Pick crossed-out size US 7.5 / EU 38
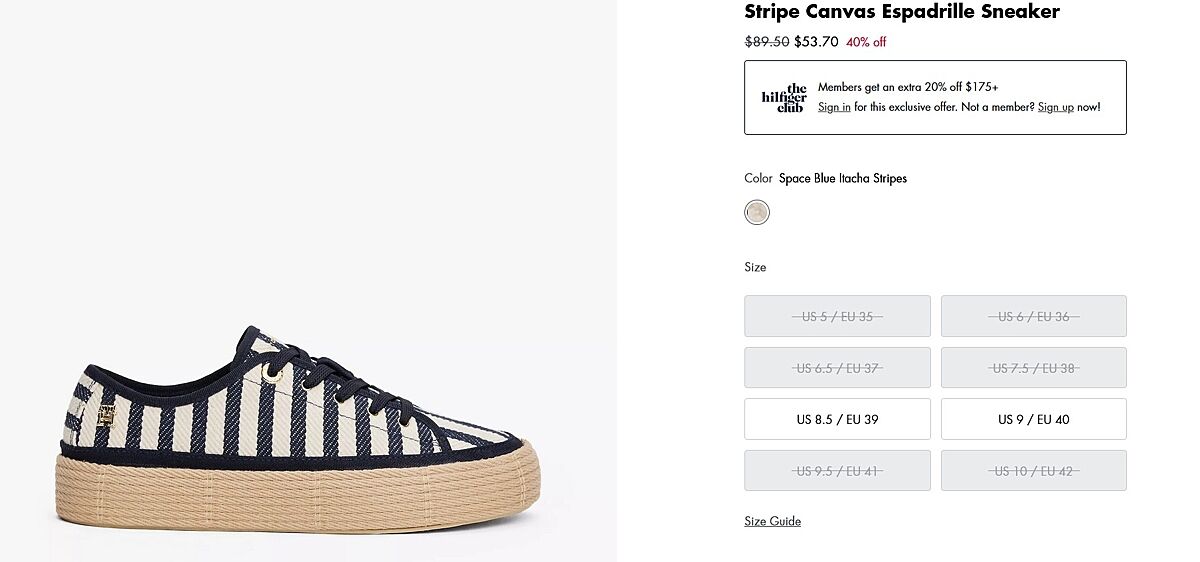This screenshot has width=1200, height=562. click(x=1033, y=368)
